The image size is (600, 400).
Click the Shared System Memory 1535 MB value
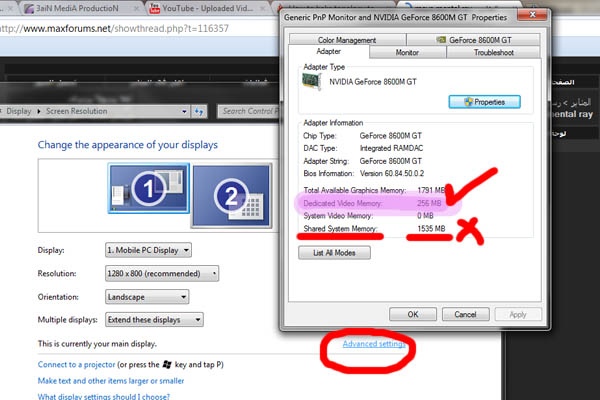click(431, 229)
